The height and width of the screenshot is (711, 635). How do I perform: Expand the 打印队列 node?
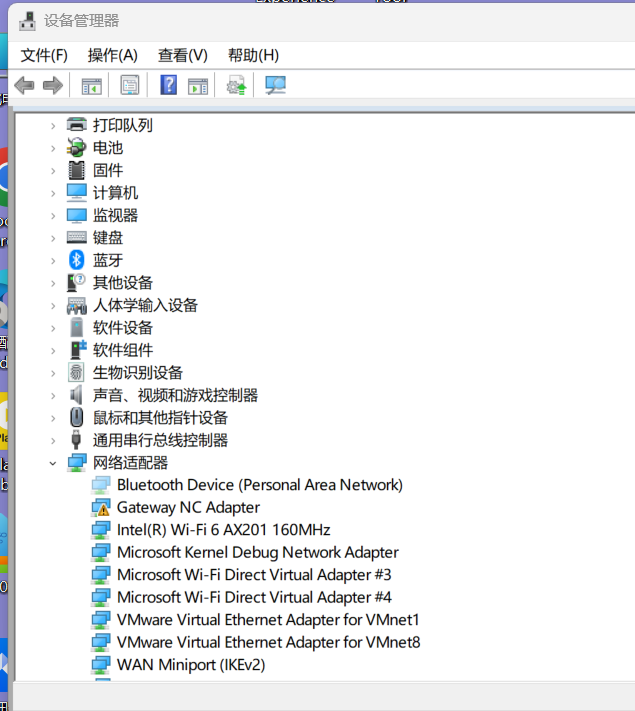(53, 126)
